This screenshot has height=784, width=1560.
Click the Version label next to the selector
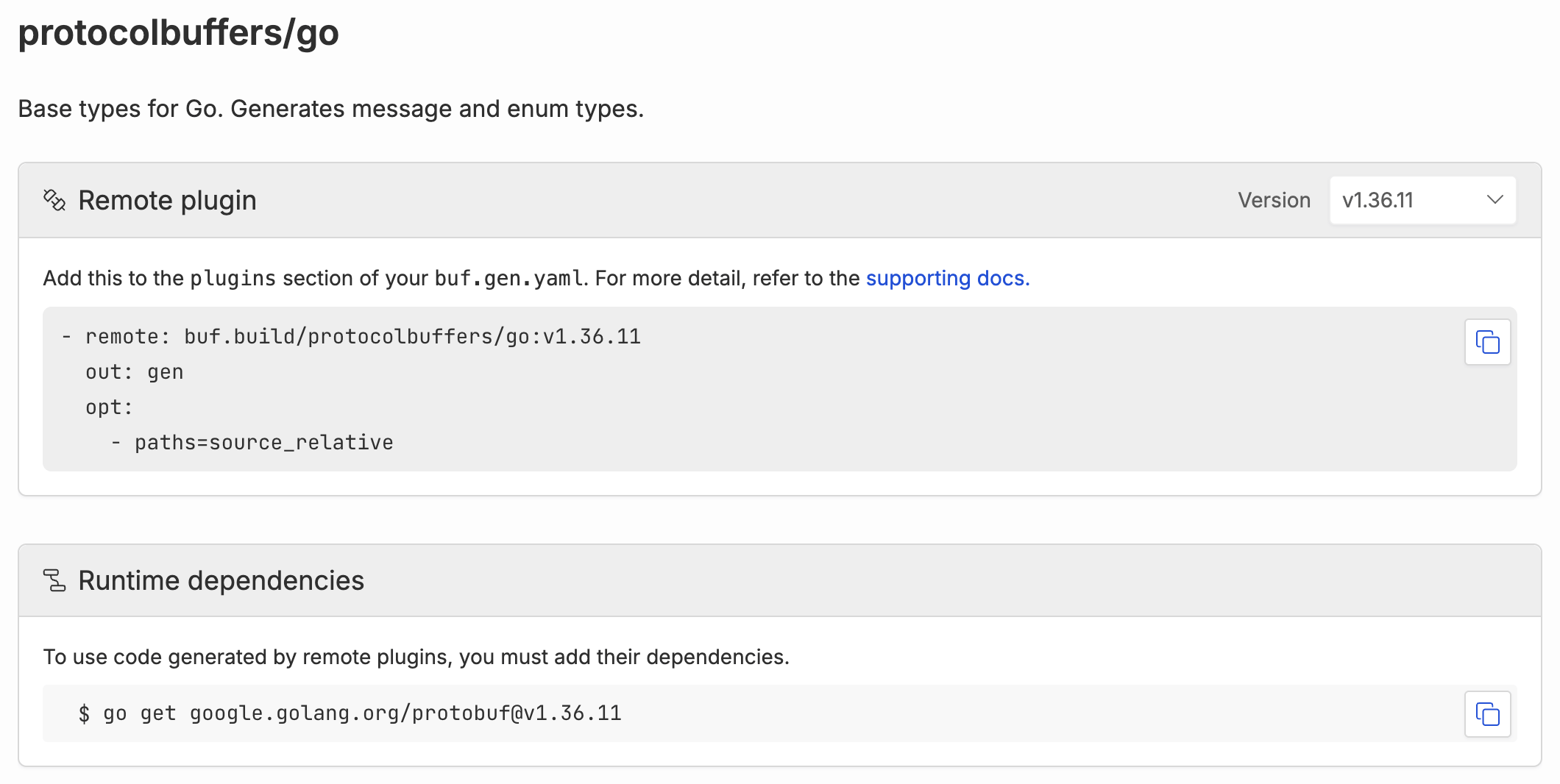[x=1273, y=199]
